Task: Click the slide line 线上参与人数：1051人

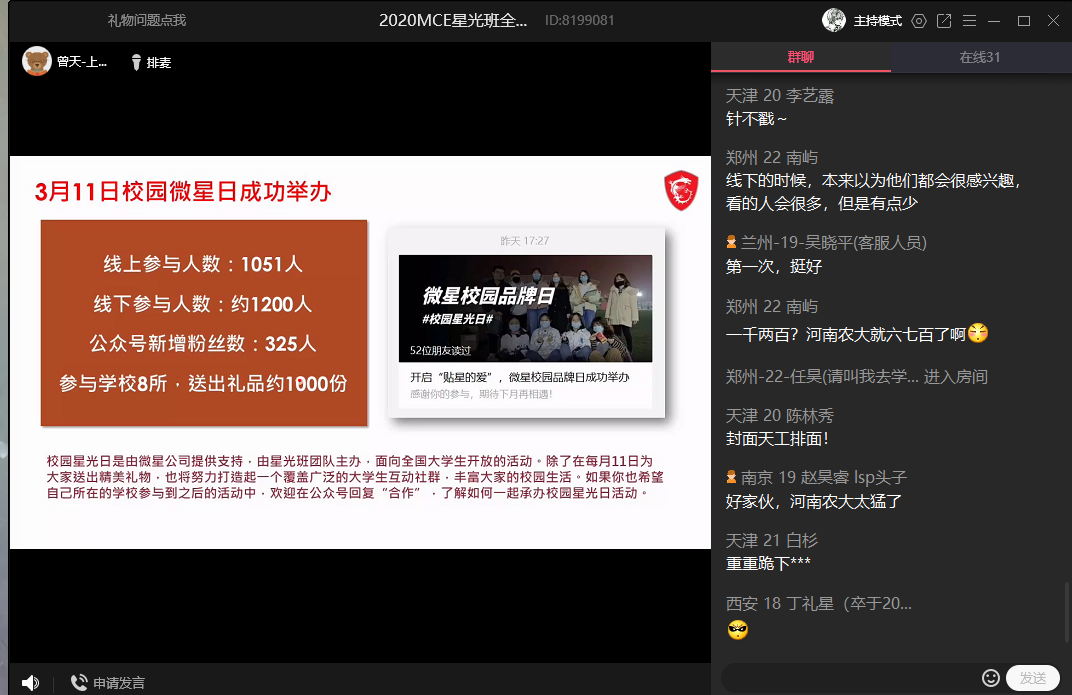Action: pos(203,264)
